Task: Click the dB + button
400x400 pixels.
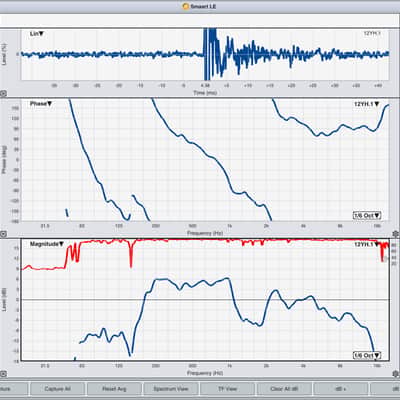Action: click(x=341, y=389)
